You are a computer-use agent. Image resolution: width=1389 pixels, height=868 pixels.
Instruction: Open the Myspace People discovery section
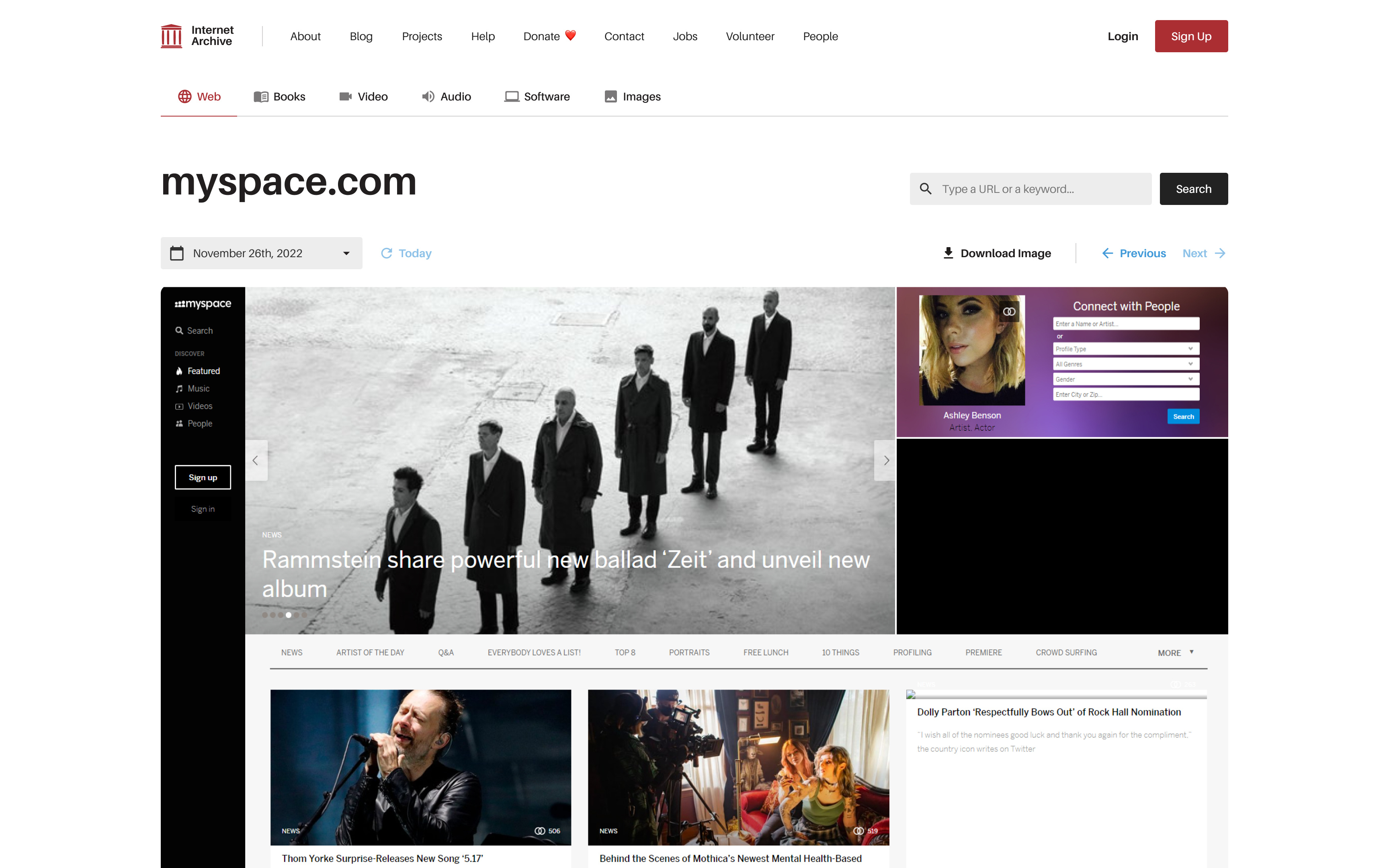click(x=200, y=423)
